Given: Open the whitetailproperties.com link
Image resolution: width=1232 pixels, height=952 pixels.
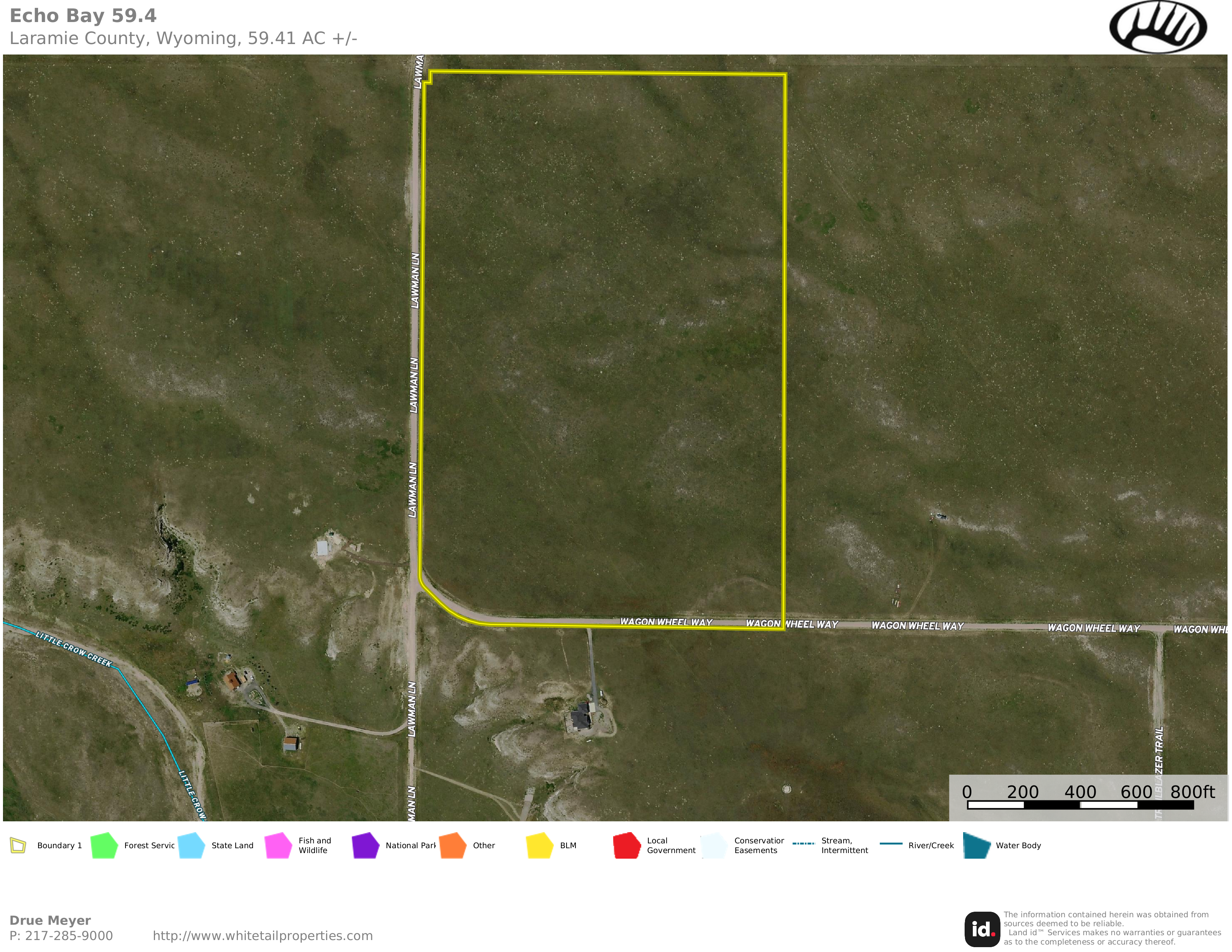Looking at the screenshot, I should [x=262, y=936].
